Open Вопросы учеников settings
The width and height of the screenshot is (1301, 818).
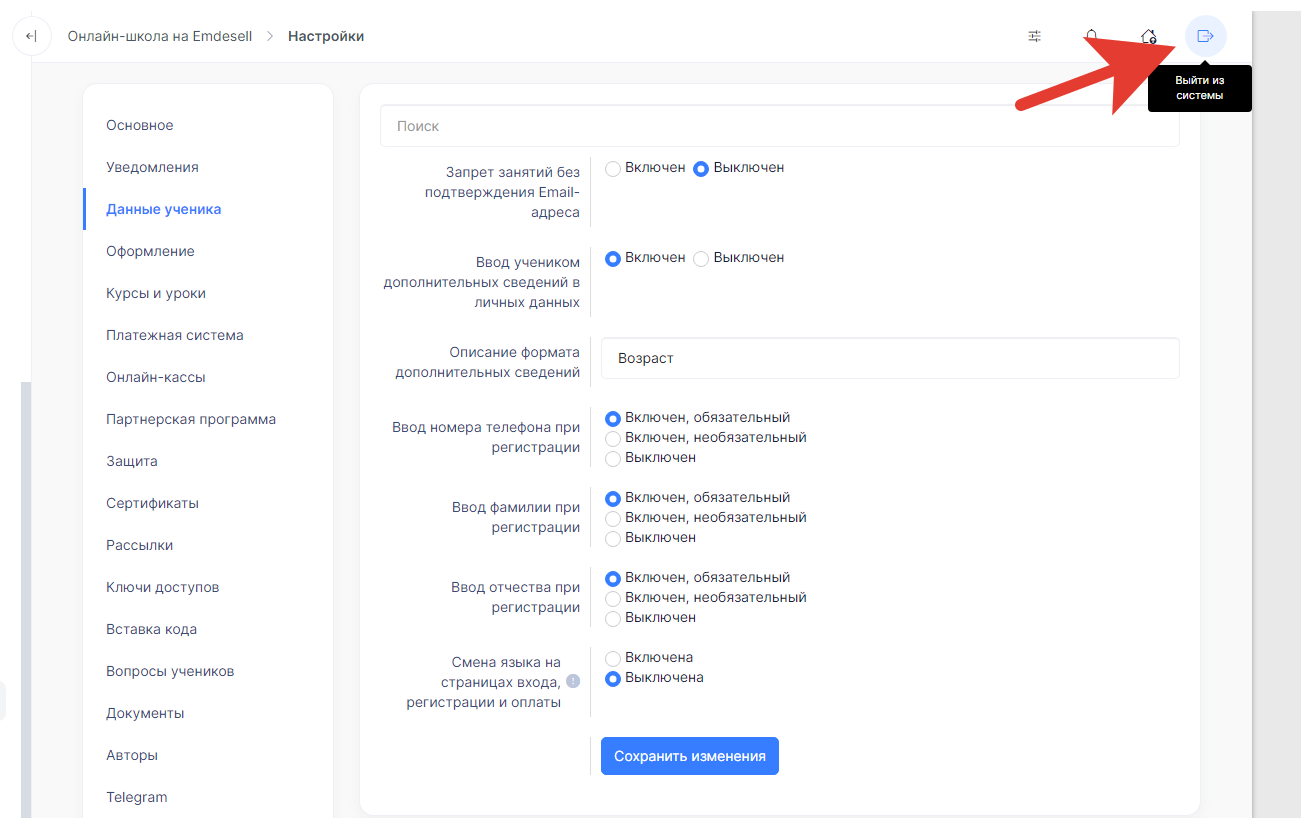(x=170, y=671)
